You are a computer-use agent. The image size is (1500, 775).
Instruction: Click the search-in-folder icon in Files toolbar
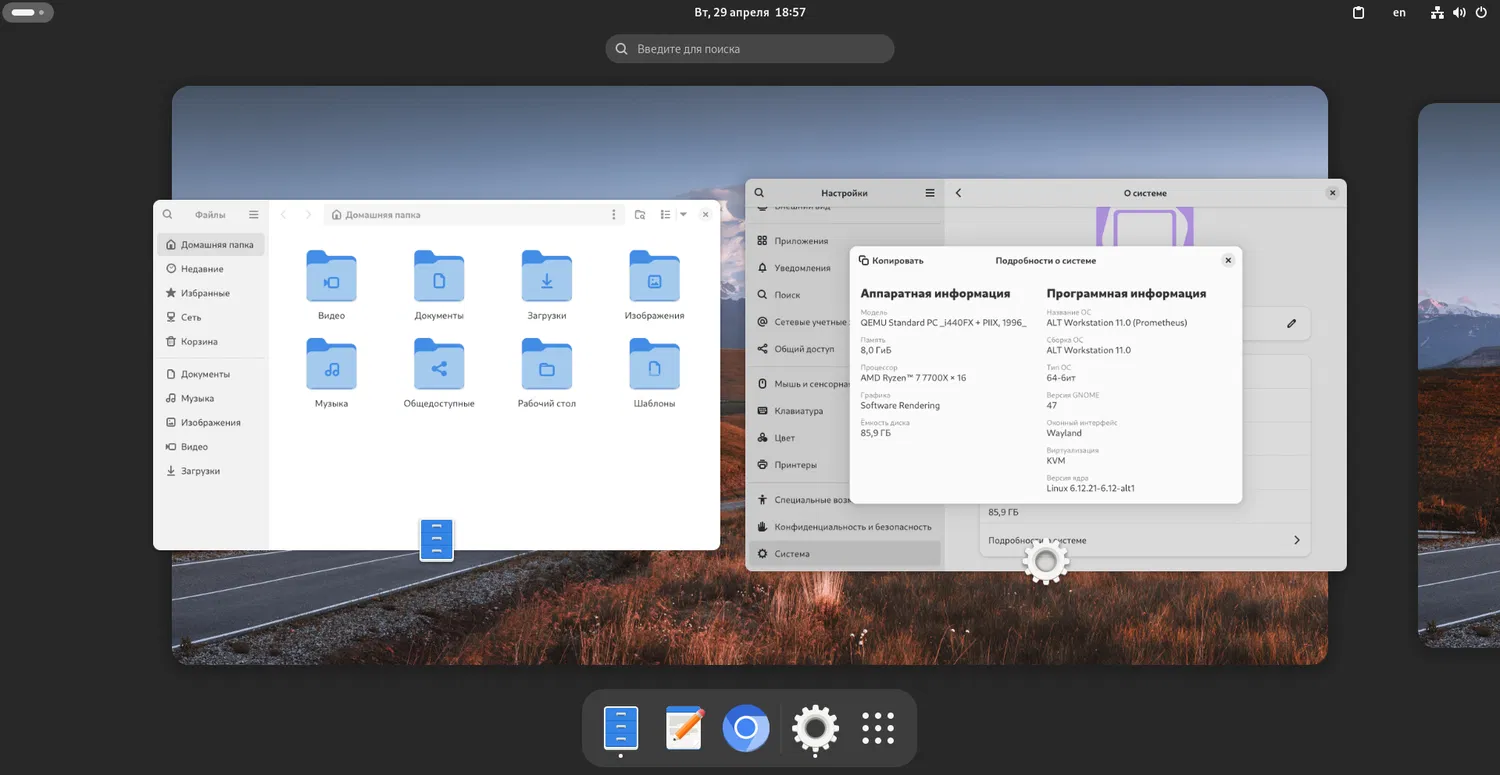tap(640, 215)
